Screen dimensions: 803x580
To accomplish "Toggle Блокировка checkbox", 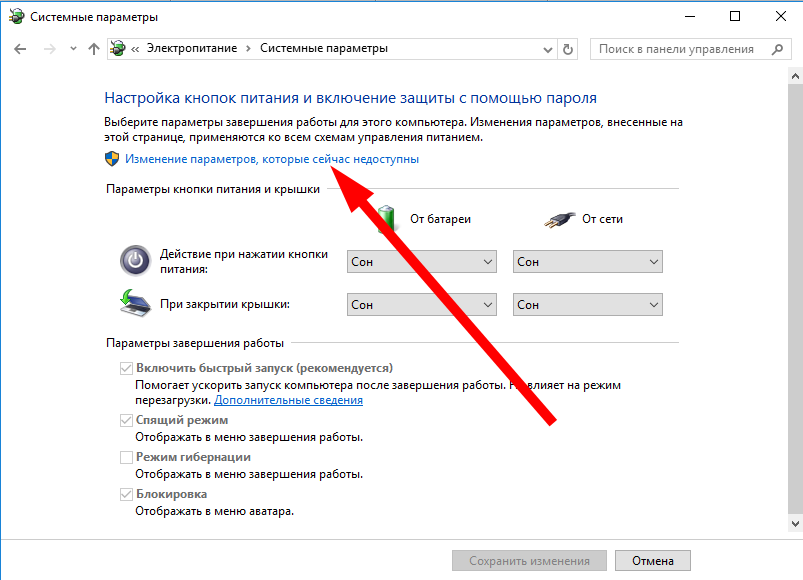I will pos(126,494).
